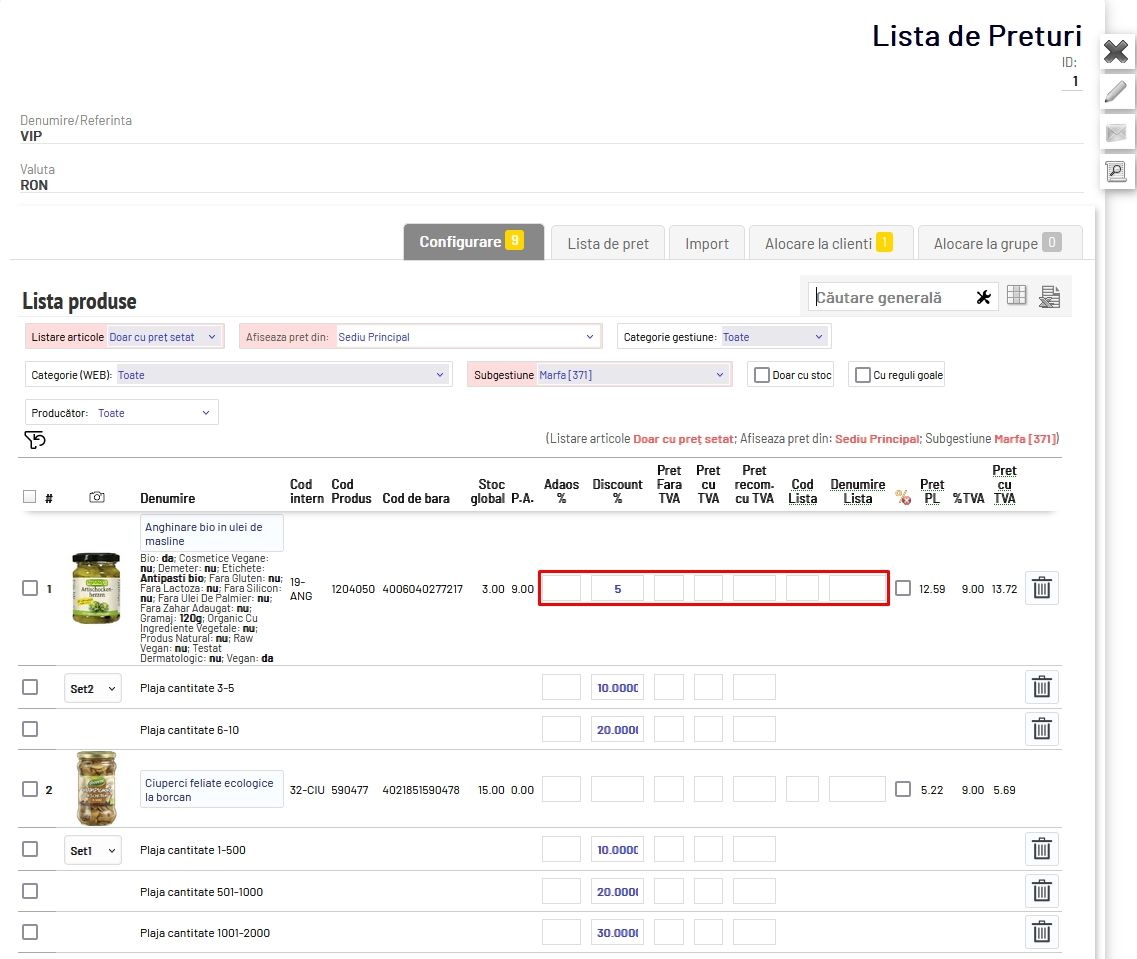Open the Subgestiune Marfa dropdown
This screenshot has width=1137, height=959.
[x=632, y=375]
